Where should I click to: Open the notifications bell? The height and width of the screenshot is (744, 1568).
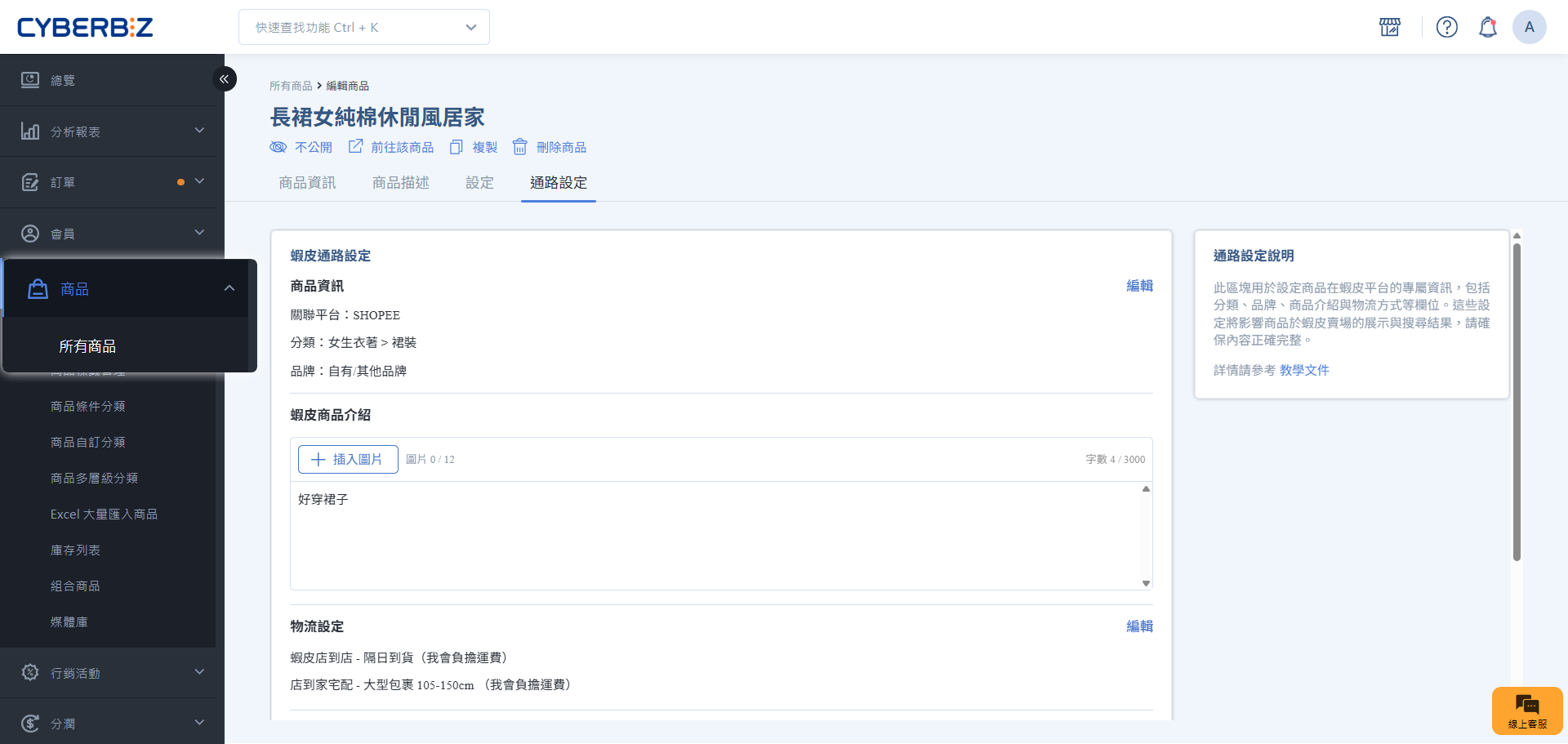(1487, 27)
